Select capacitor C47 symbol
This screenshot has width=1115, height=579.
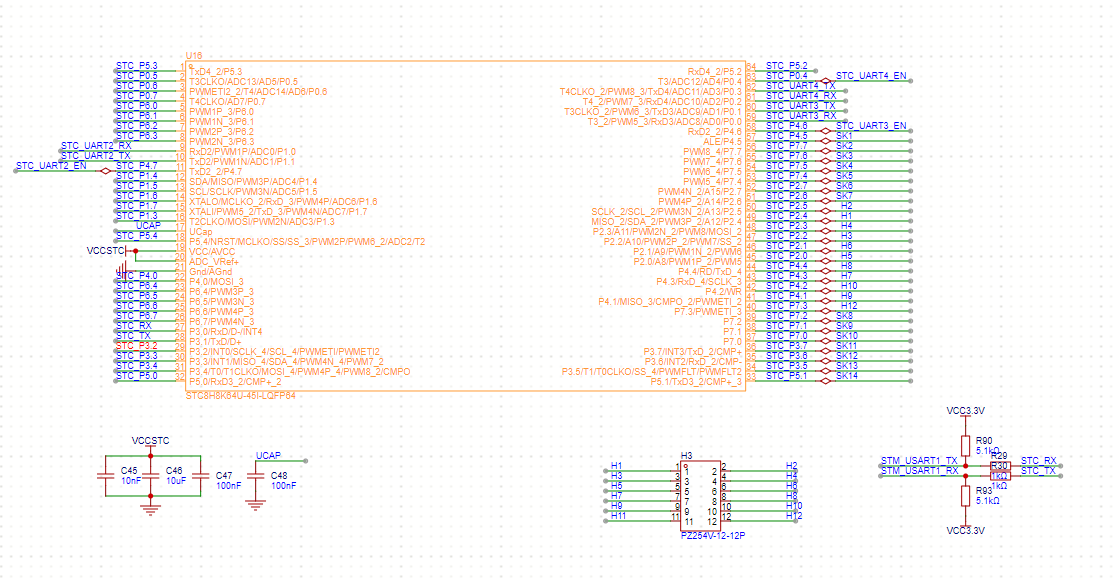click(198, 476)
